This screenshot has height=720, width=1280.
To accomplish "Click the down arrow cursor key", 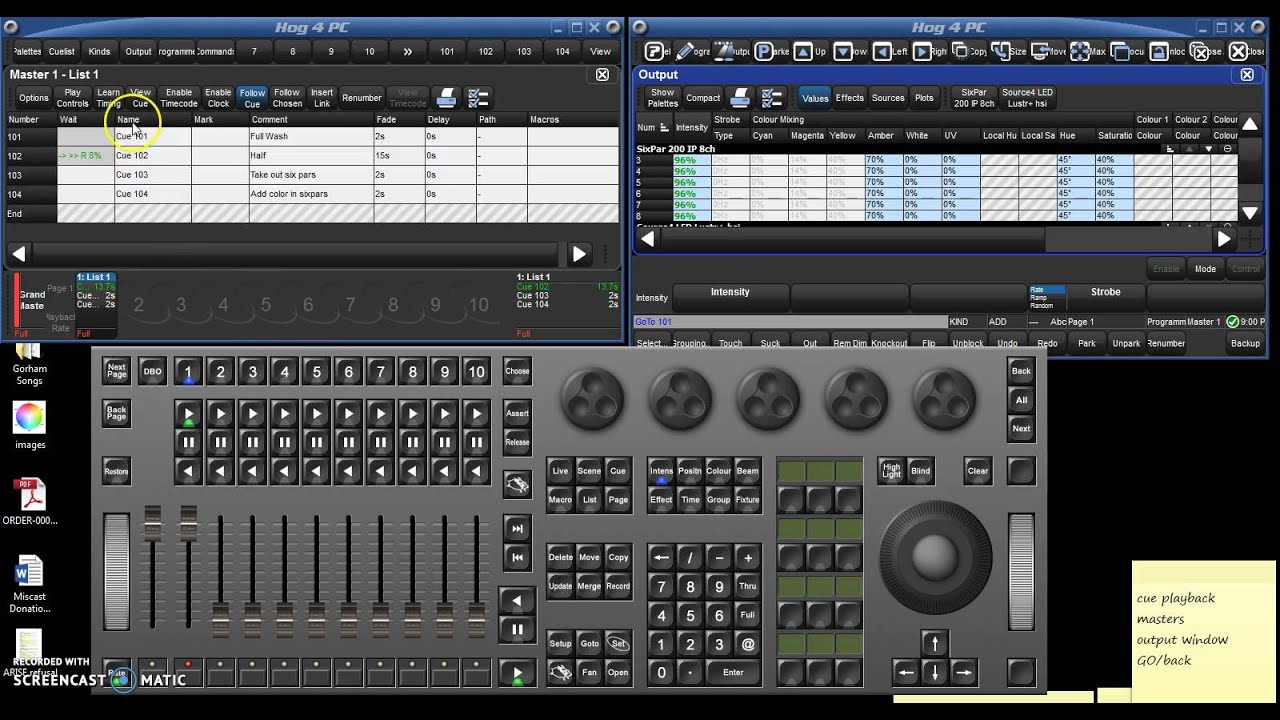I will 935,672.
